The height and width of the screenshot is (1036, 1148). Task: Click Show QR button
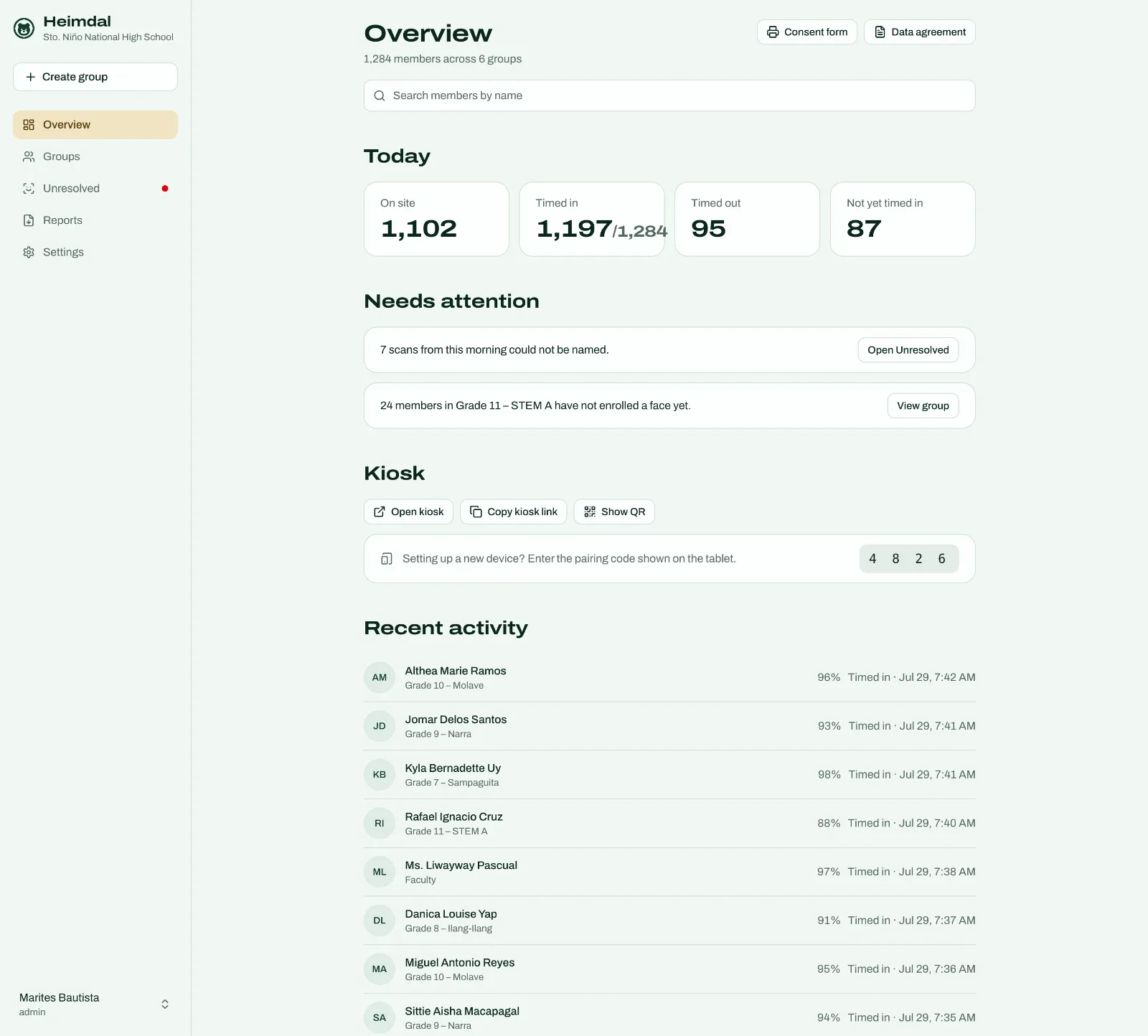coord(614,512)
